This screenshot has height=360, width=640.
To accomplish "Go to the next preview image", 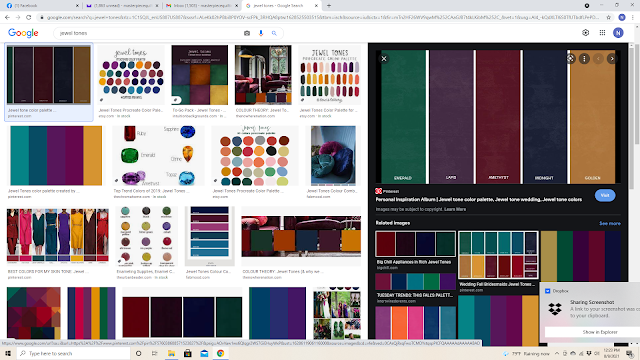I will [612, 59].
